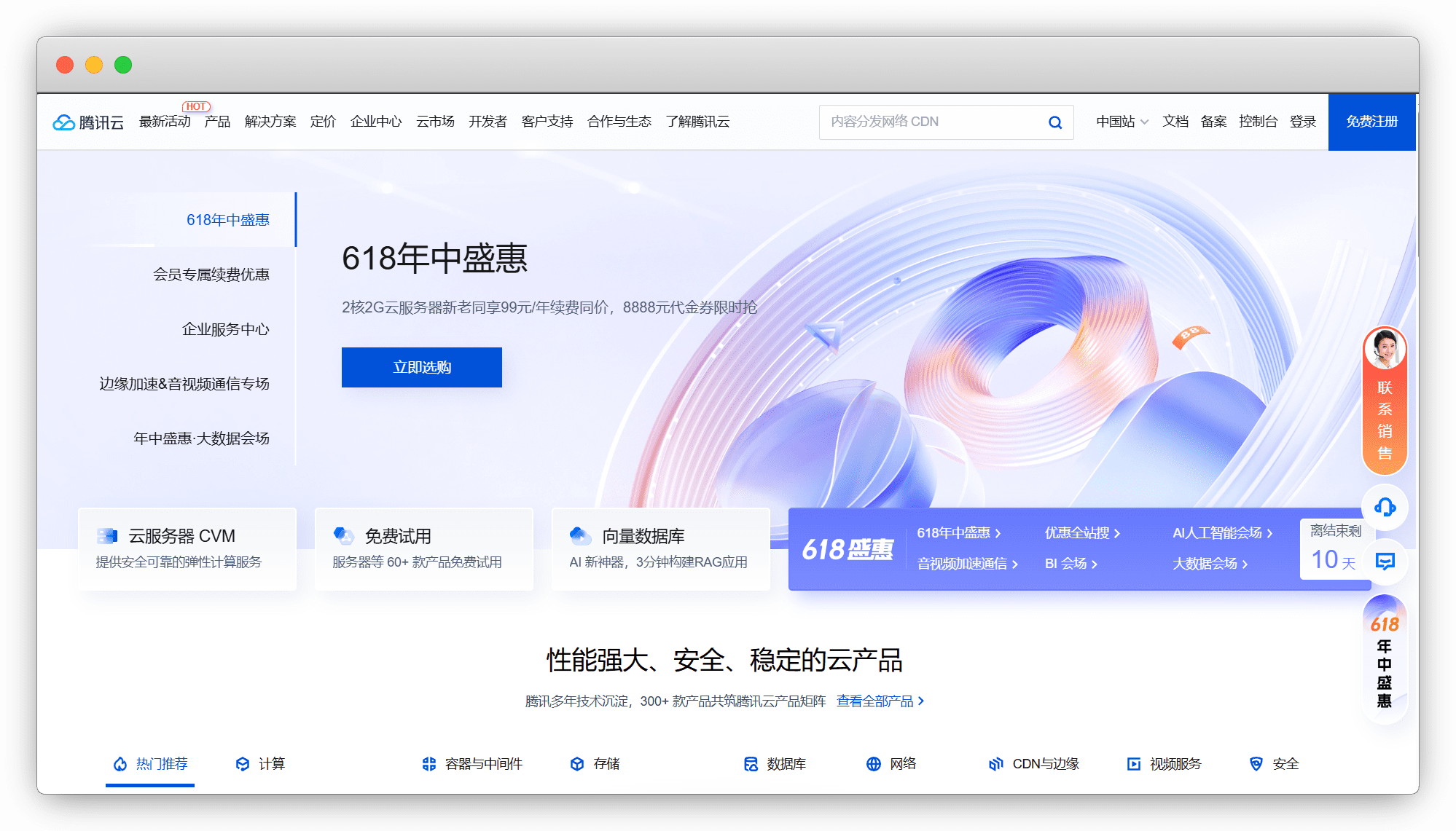Viewport: 1456px width, 831px height.
Task: Click the search magnifier icon
Action: tap(1054, 122)
